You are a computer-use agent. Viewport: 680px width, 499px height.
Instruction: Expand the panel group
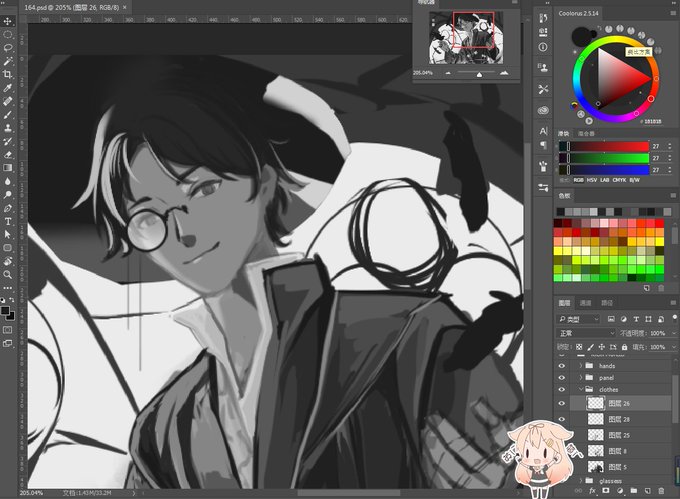[x=581, y=378]
